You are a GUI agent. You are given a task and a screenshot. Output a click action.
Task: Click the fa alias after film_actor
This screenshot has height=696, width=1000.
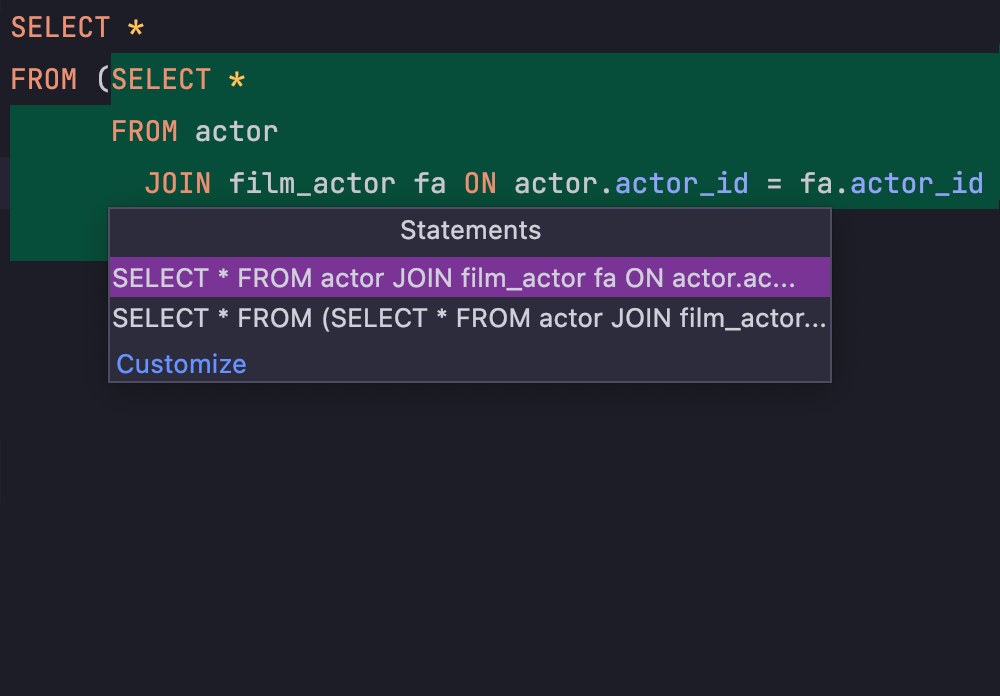point(430,183)
